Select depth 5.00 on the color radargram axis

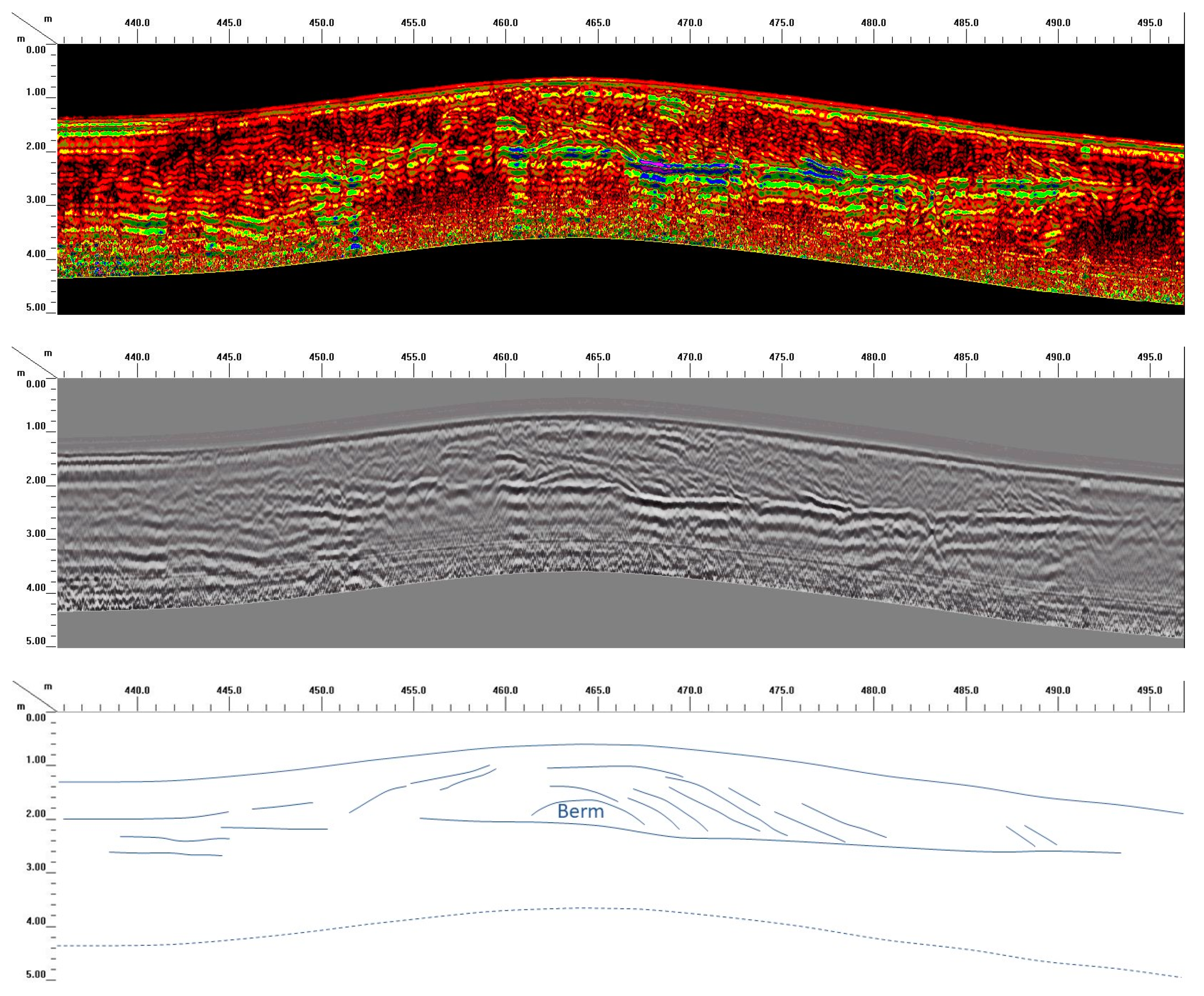[x=36, y=307]
